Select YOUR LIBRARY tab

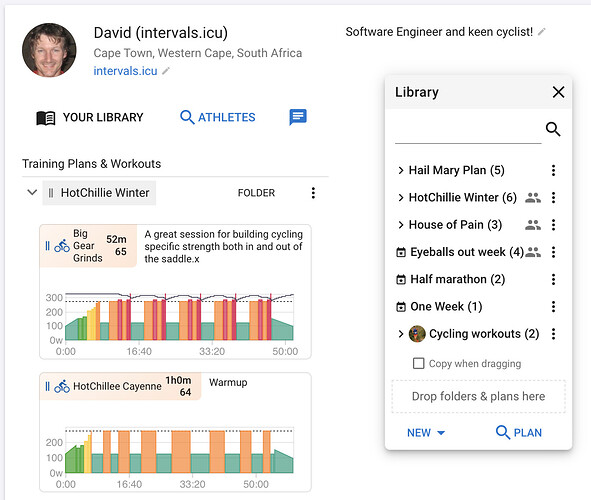[90, 118]
